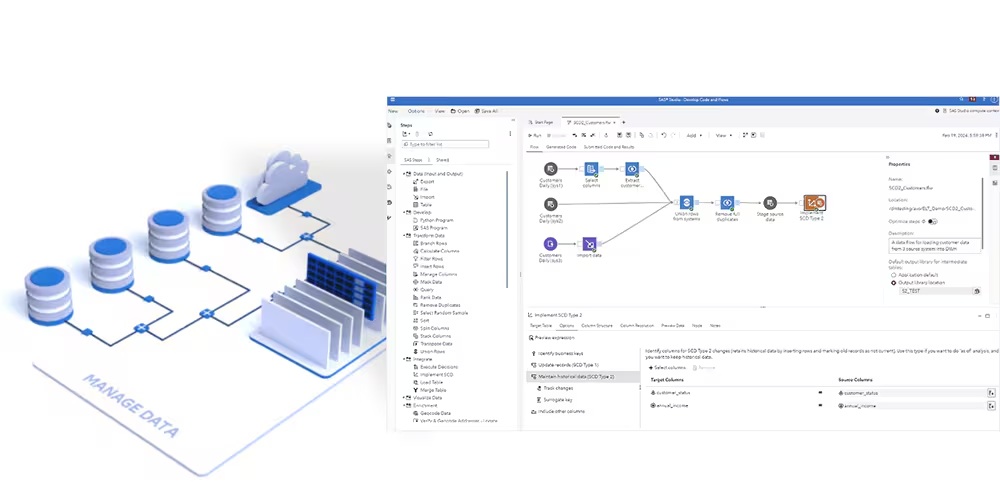Select the SAS Steps tab
The height and width of the screenshot is (483, 1000).
point(413,160)
